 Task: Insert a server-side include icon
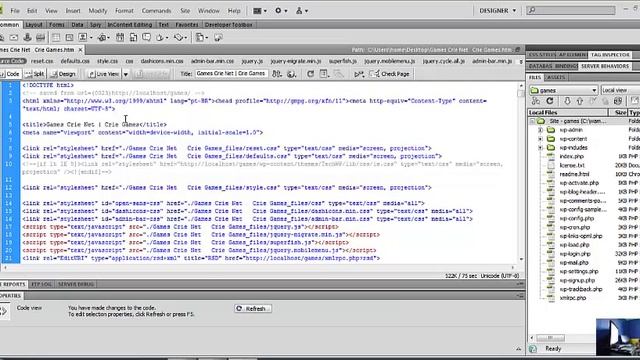click(133, 38)
